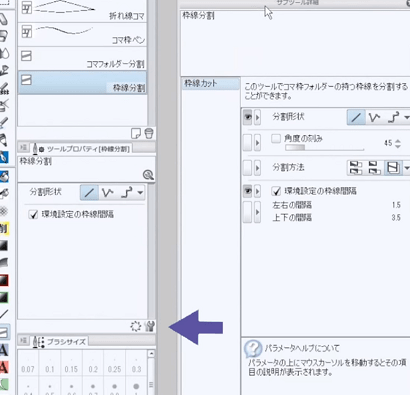Create a new sub tool copy (note icon)
The width and height of the screenshot is (410, 395).
[136, 133]
